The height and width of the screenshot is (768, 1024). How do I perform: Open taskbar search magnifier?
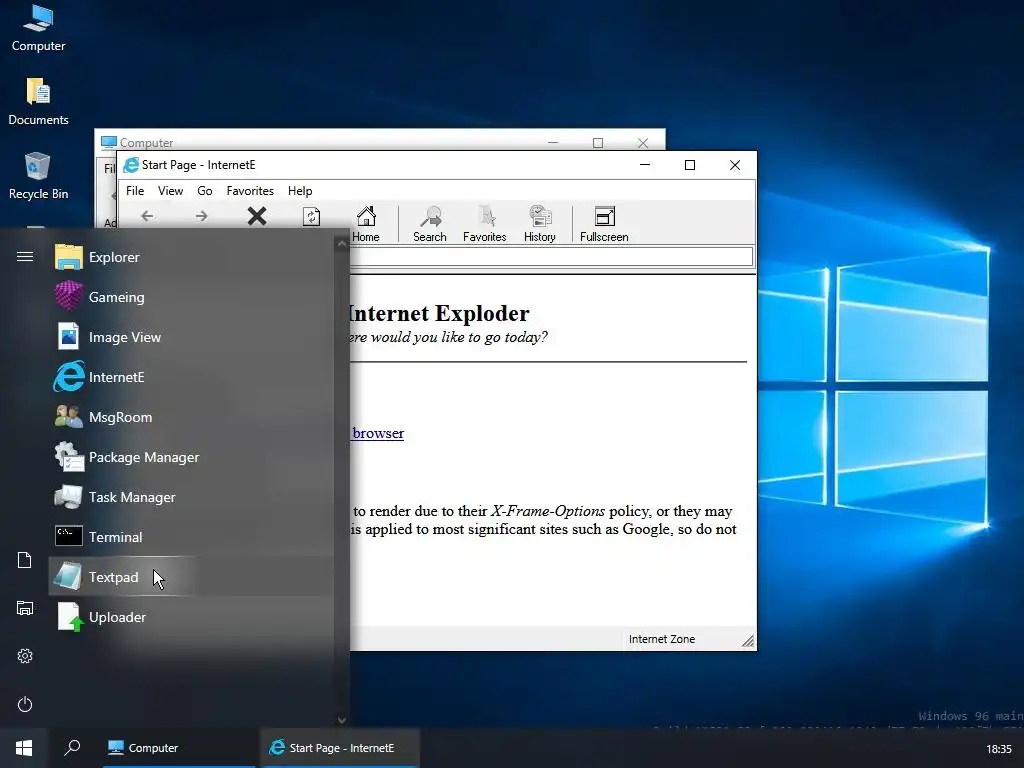point(72,748)
